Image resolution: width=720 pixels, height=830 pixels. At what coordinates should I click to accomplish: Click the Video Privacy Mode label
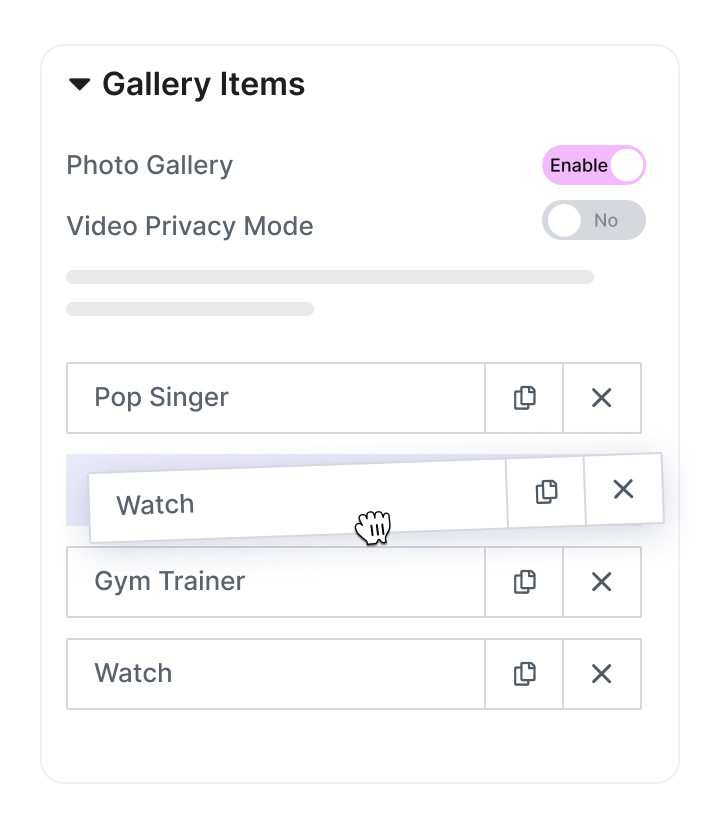(x=189, y=226)
